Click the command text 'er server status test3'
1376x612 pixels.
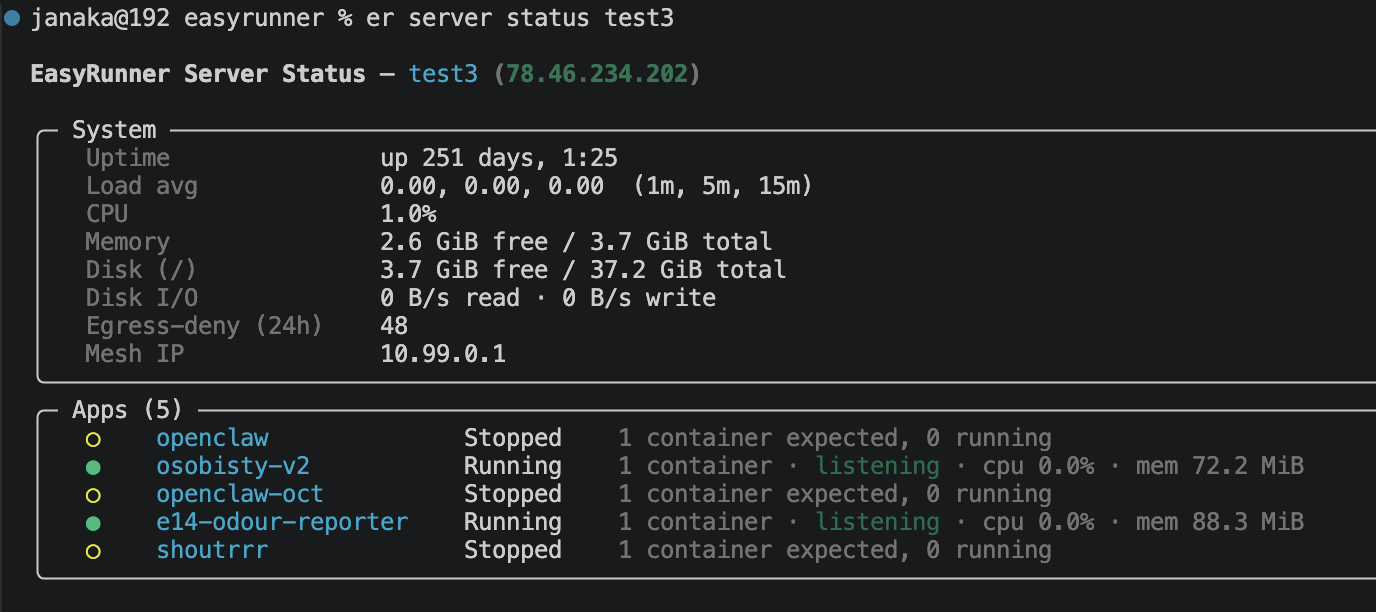click(x=520, y=19)
